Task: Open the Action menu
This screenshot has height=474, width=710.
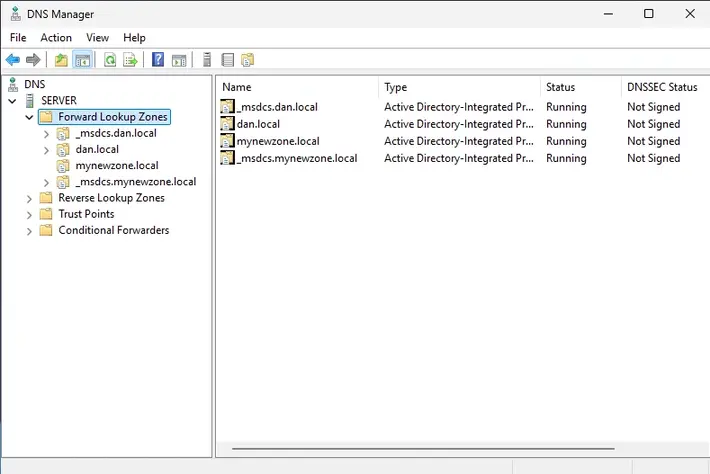Action: [56, 38]
